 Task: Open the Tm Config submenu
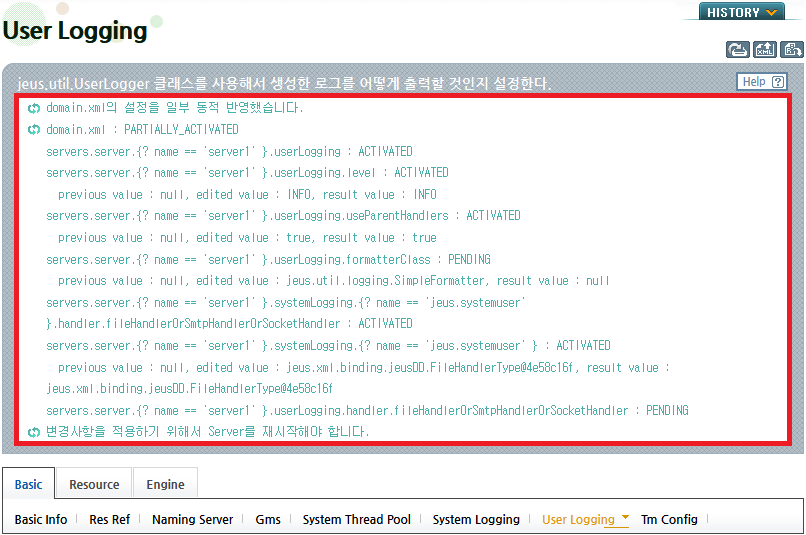point(669,520)
